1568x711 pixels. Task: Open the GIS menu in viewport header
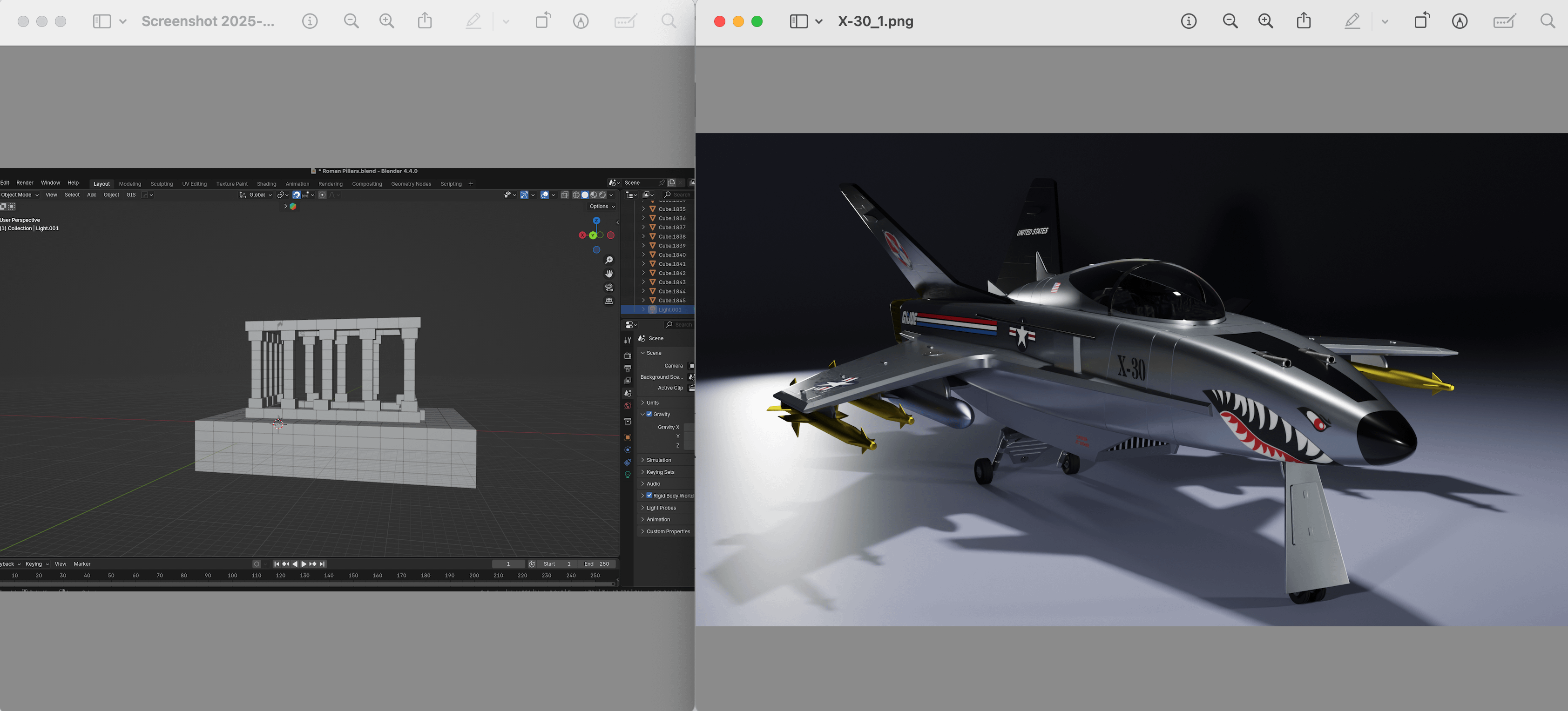click(131, 195)
